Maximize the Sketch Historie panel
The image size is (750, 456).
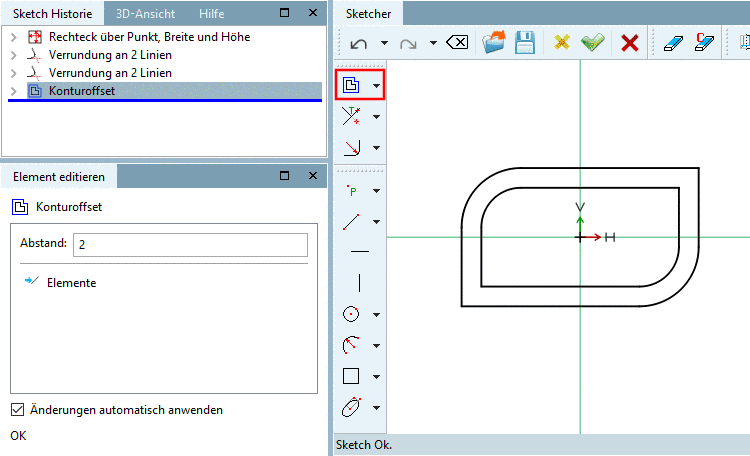pos(284,12)
